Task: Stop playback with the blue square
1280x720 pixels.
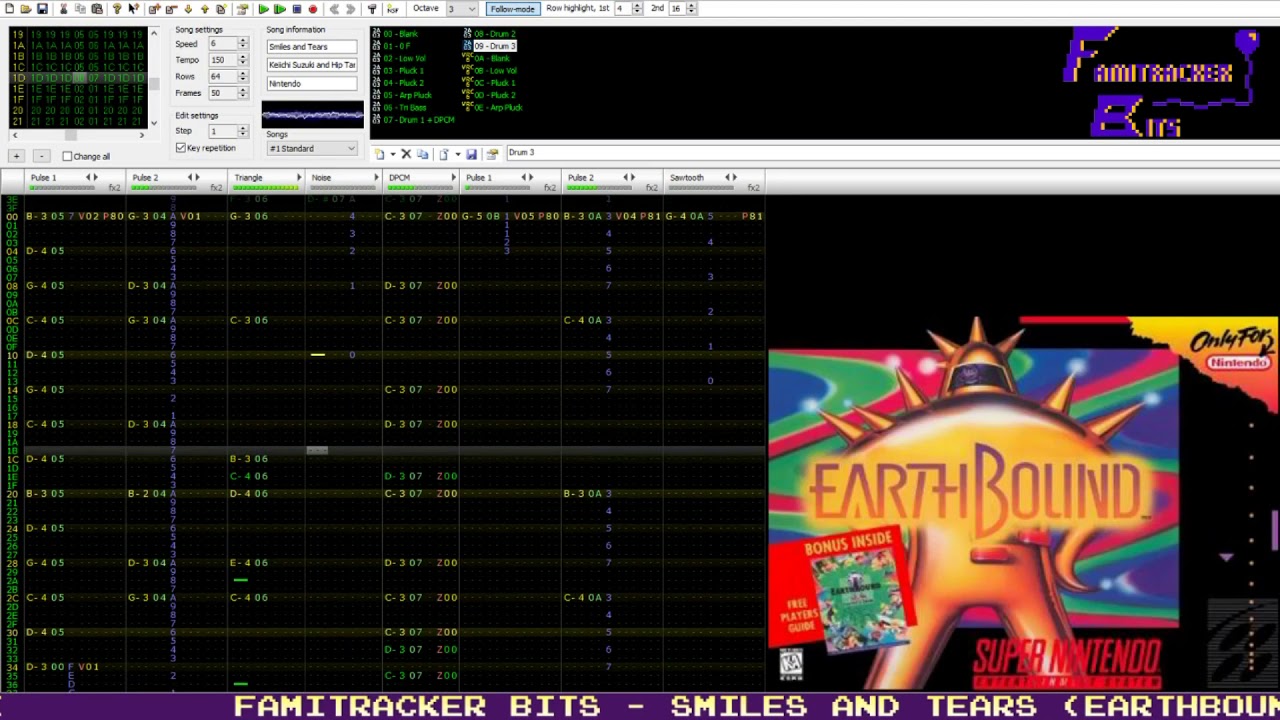Action: pos(297,9)
